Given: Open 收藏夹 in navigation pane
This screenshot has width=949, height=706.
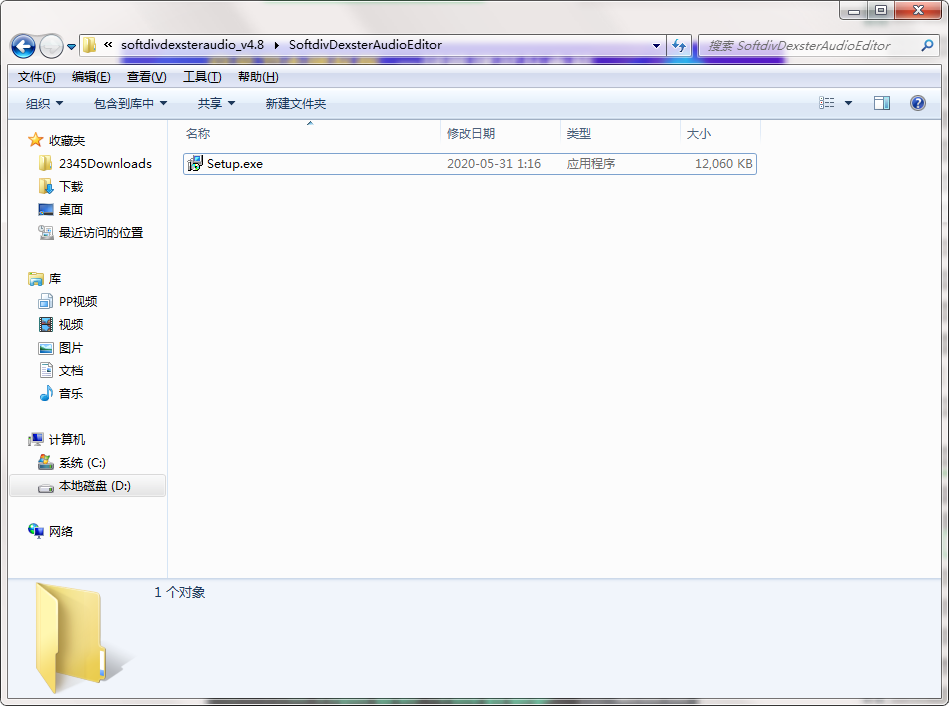Looking at the screenshot, I should [67, 140].
